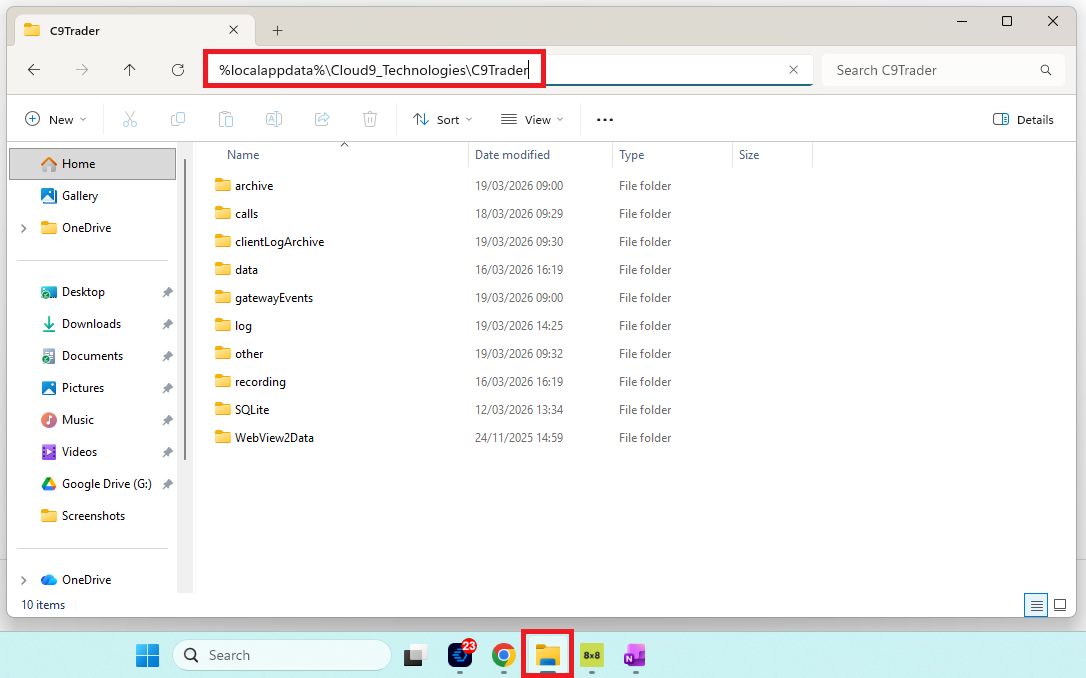Switch to large thumbnails view icon

click(x=1060, y=605)
